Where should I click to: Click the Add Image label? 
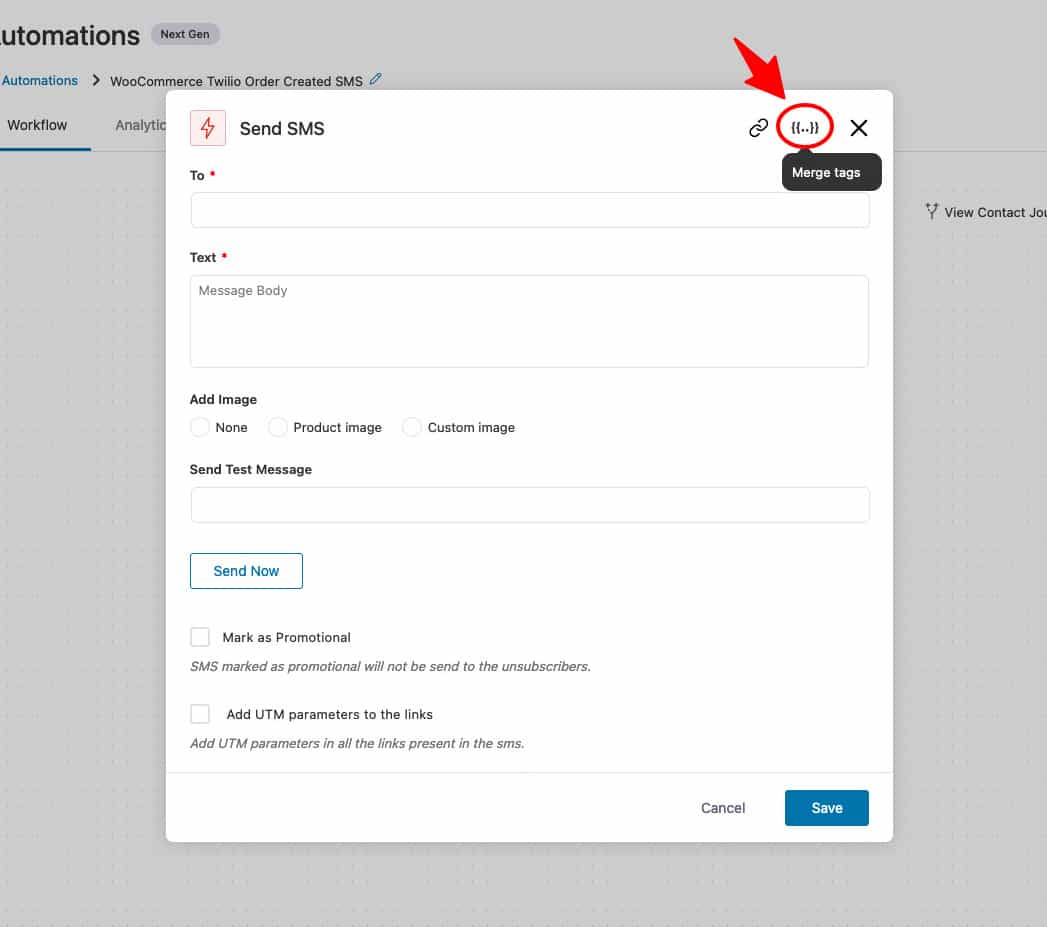(x=223, y=399)
